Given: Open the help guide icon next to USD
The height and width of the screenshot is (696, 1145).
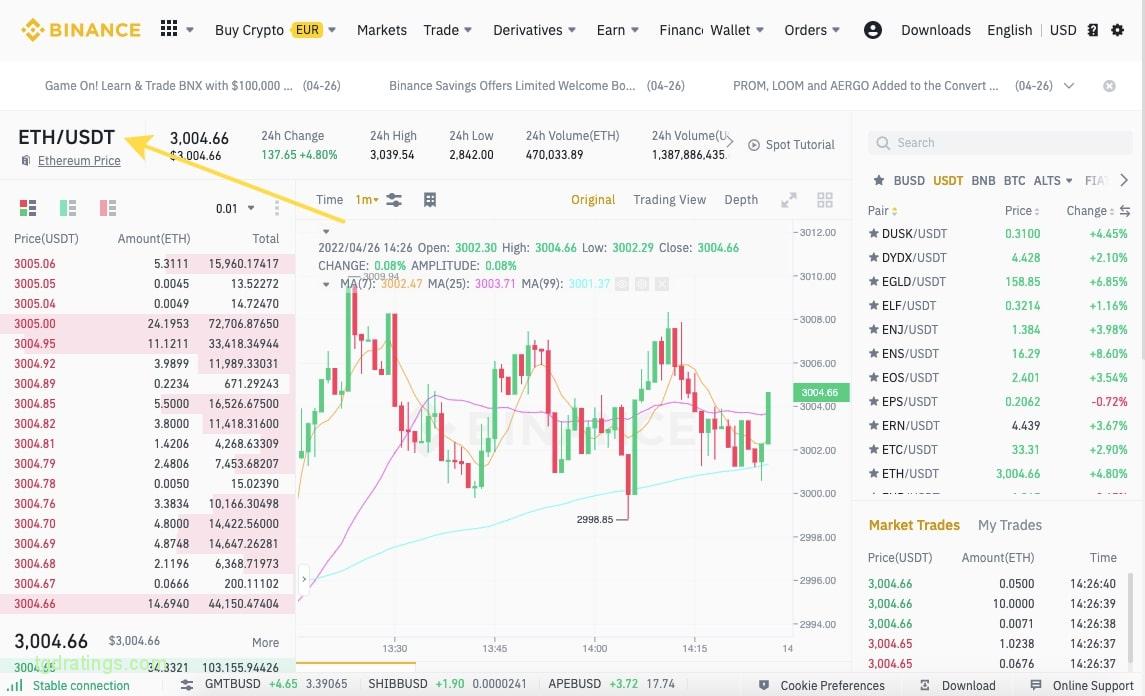Looking at the screenshot, I should point(1093,30).
